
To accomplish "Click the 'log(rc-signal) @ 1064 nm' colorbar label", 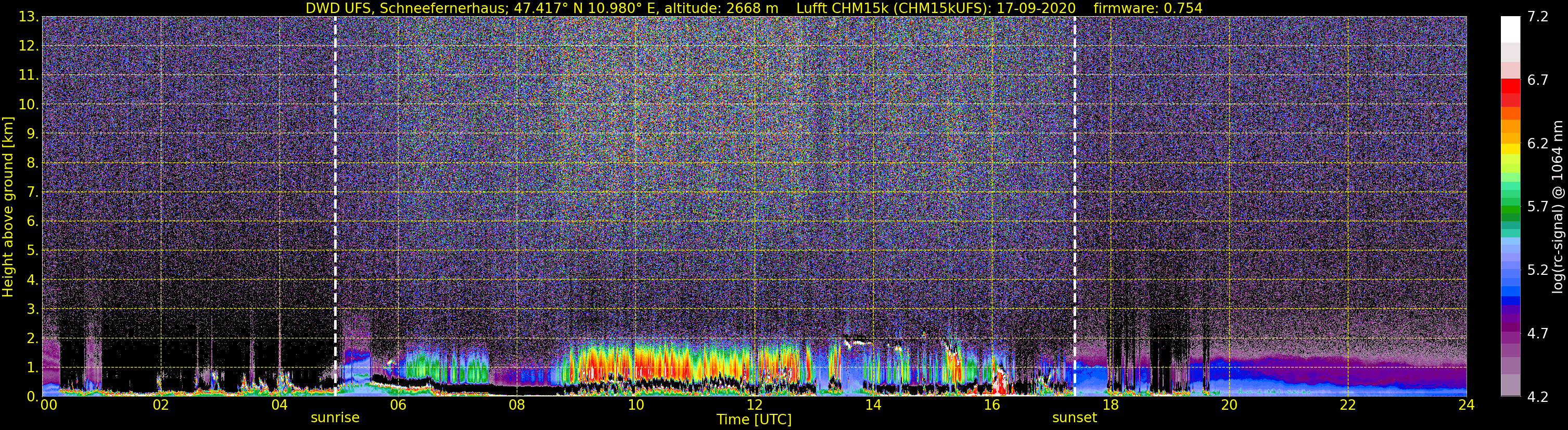I will 1557,207.
